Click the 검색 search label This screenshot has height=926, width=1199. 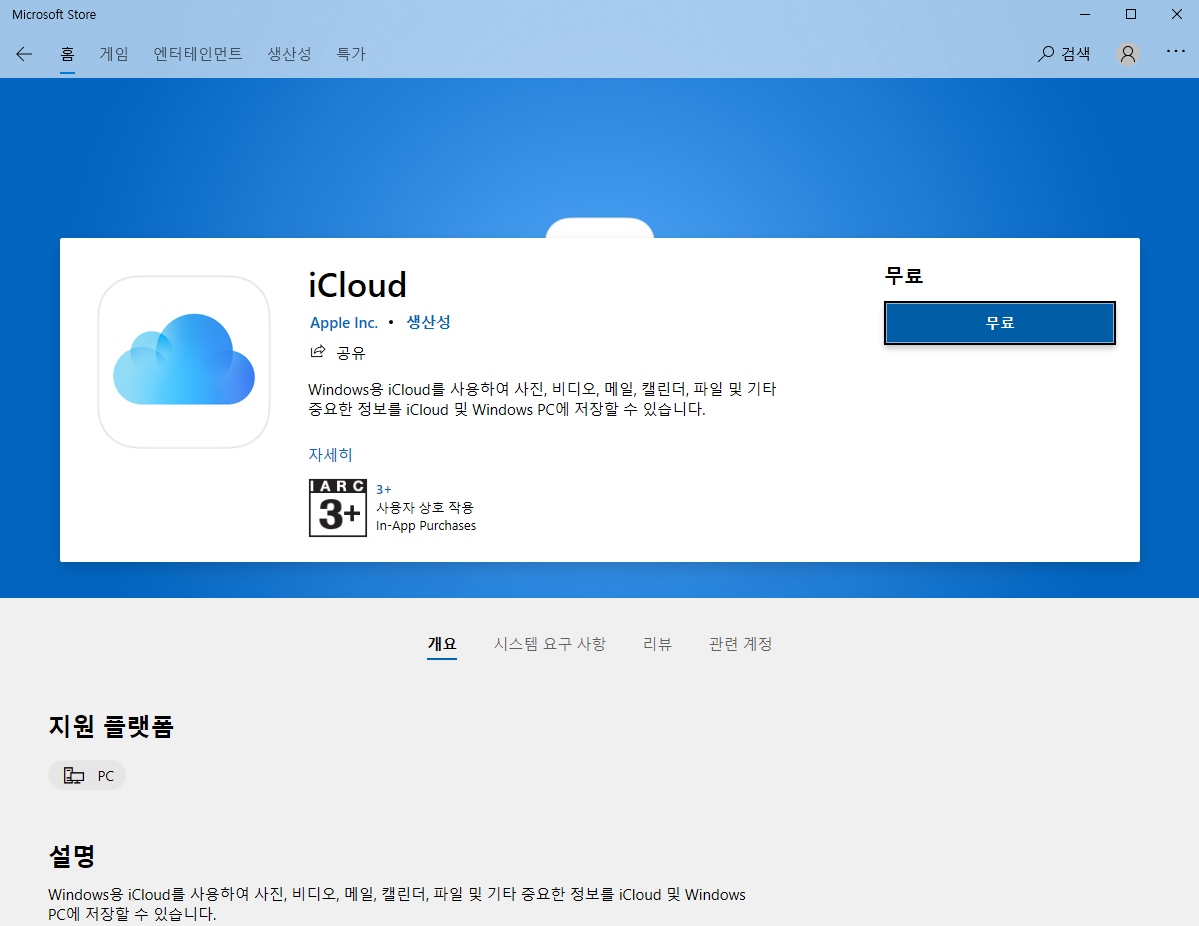[x=1076, y=54]
